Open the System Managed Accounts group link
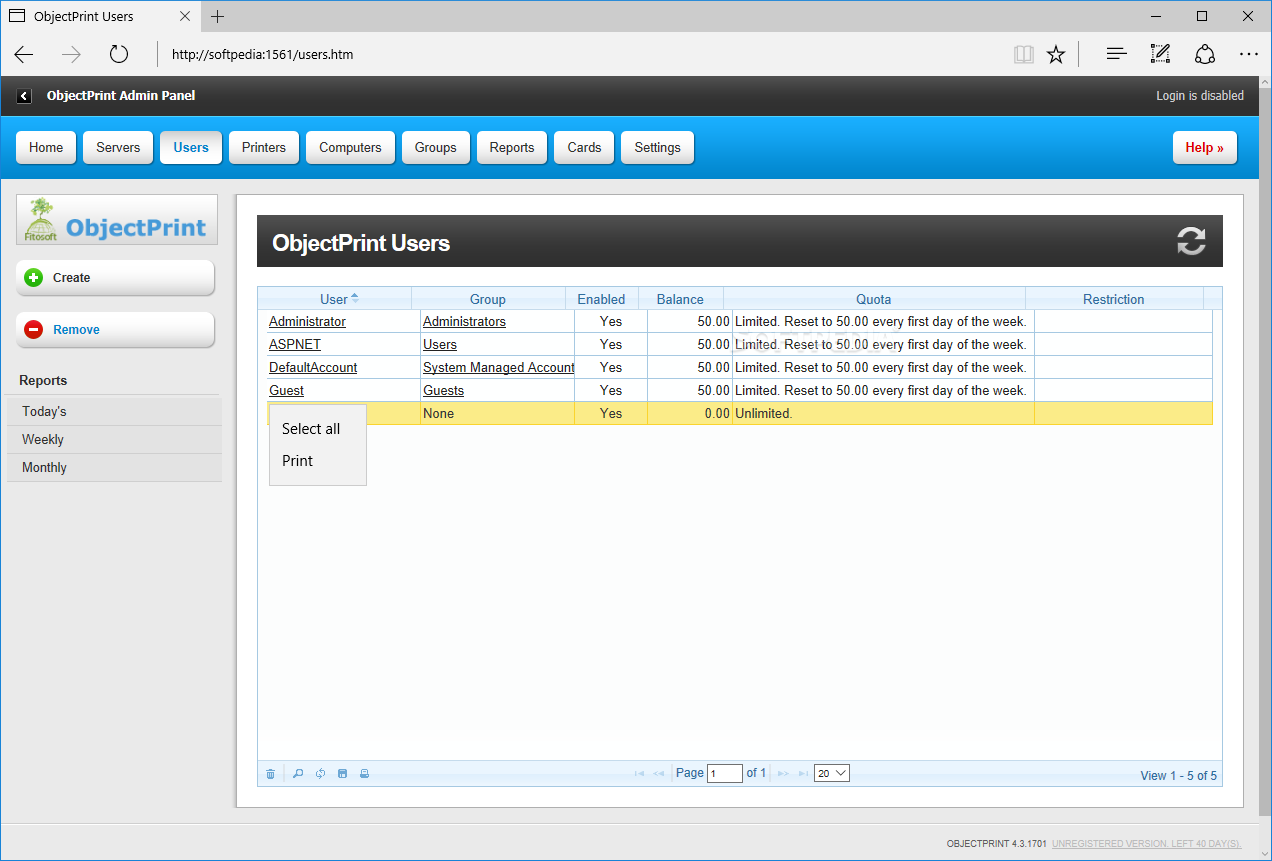This screenshot has height=861, width=1272. click(x=498, y=368)
